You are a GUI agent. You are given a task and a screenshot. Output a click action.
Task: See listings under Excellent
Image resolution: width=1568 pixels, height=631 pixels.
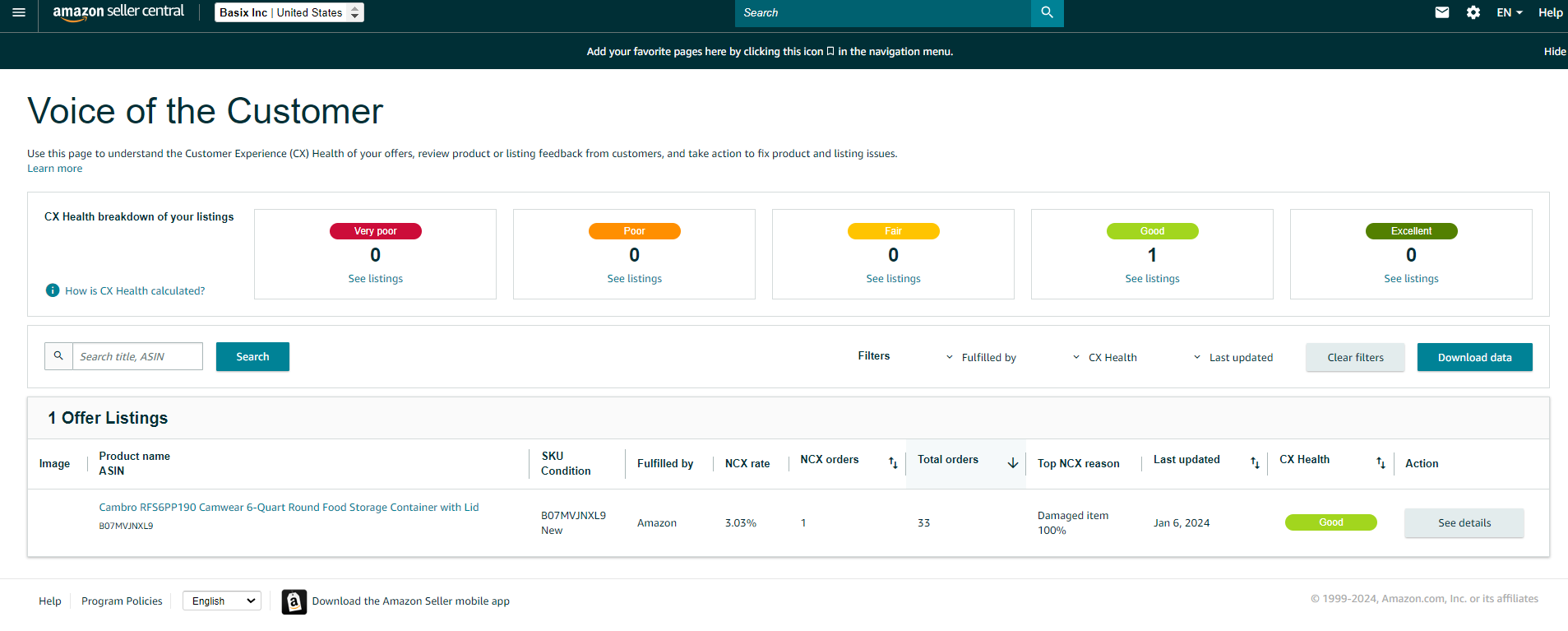1412,279
